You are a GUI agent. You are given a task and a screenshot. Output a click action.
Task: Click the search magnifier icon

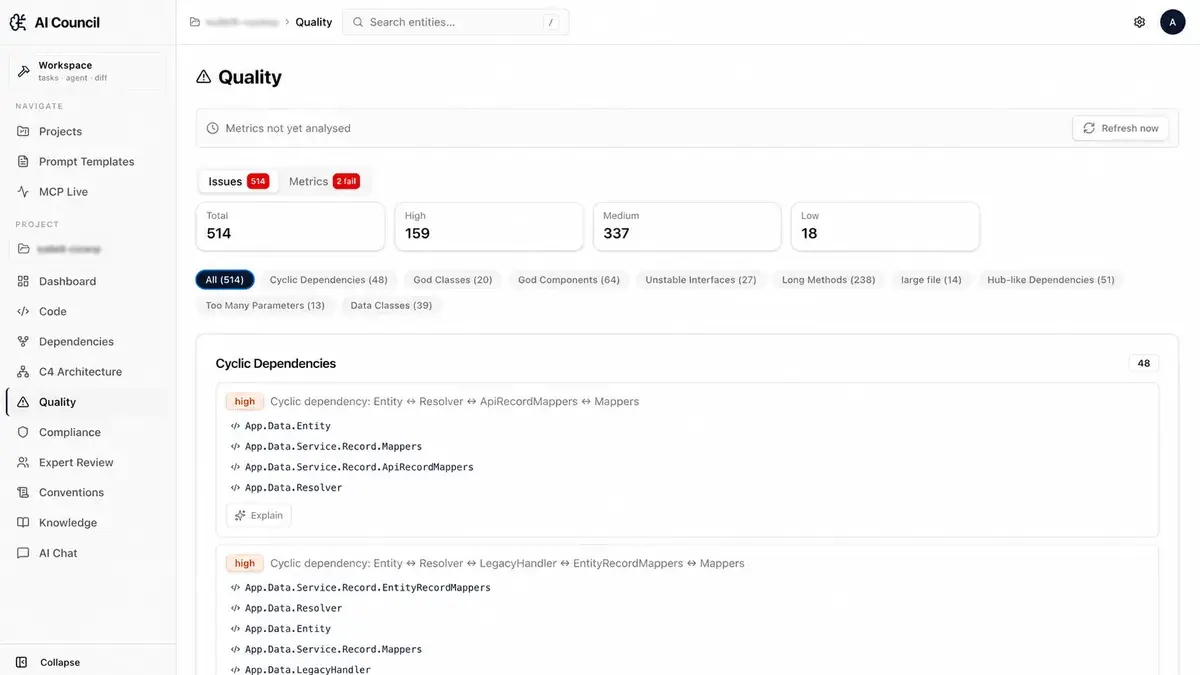coord(358,22)
